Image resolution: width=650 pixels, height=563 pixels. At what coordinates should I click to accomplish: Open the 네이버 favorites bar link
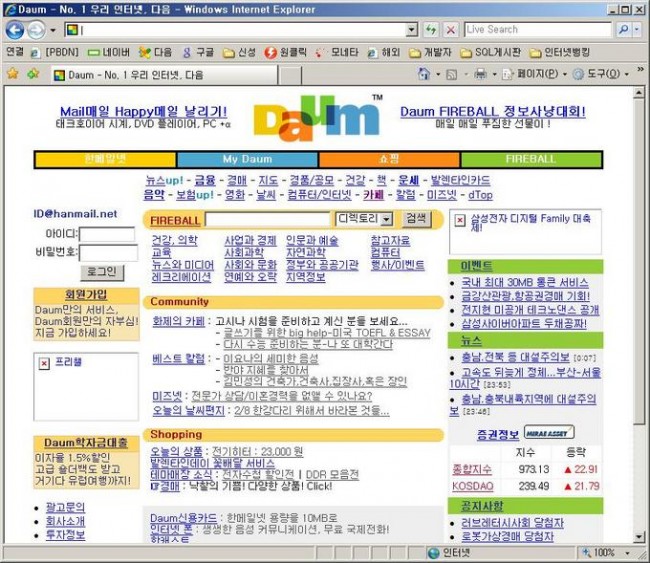tap(109, 52)
